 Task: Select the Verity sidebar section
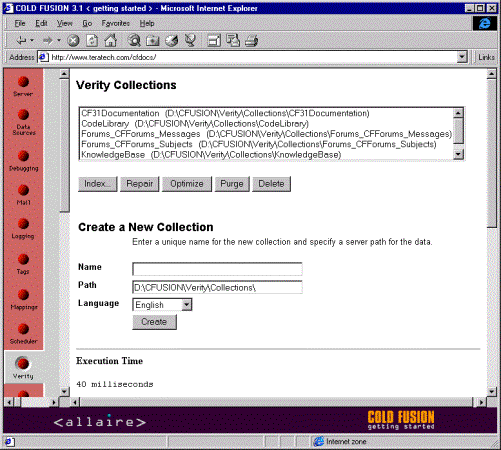pos(23,368)
